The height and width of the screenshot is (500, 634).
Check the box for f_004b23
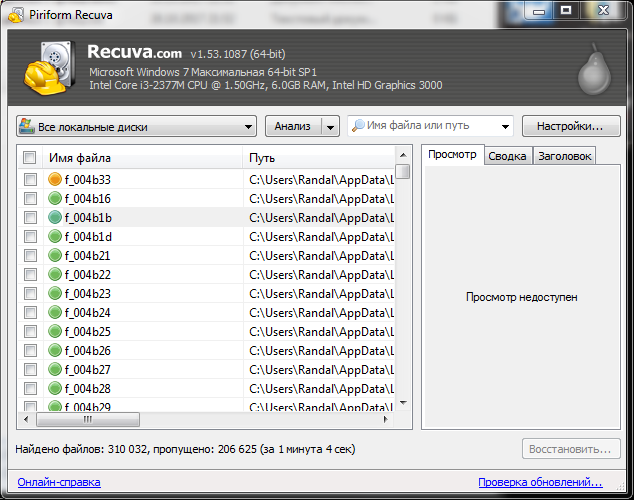(30, 293)
